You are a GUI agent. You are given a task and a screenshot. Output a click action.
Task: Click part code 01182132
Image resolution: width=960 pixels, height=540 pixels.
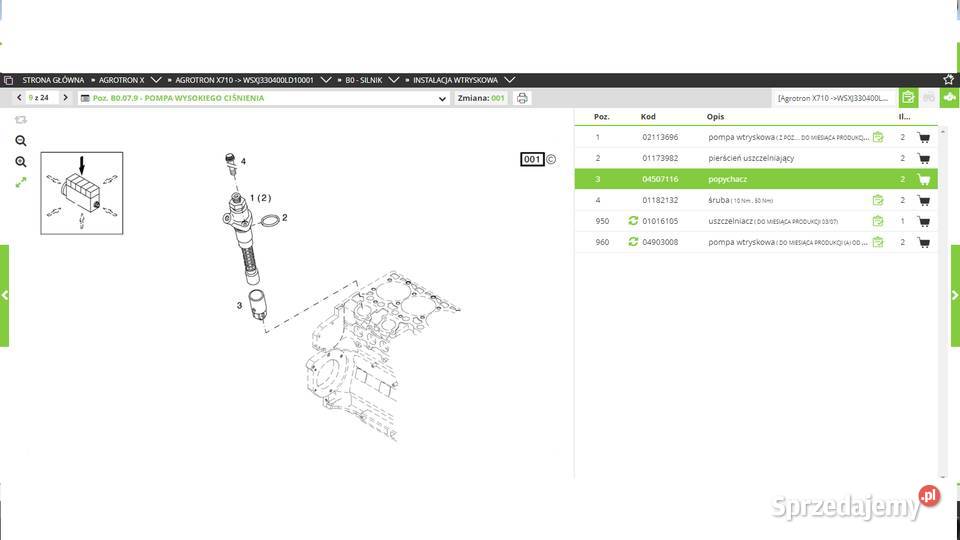point(660,200)
